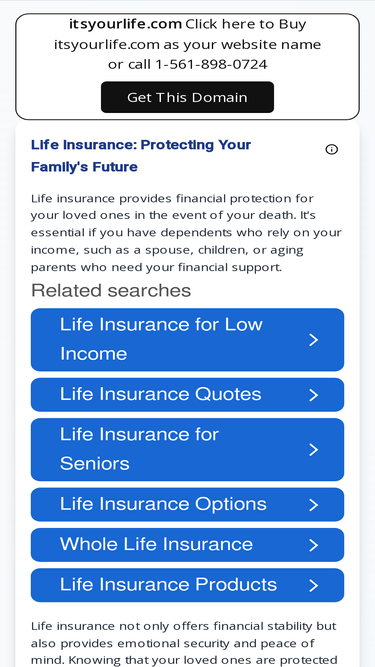Open the Life Insurance for Seniors result
Image resolution: width=375 pixels, height=667 pixels.
coord(187,450)
